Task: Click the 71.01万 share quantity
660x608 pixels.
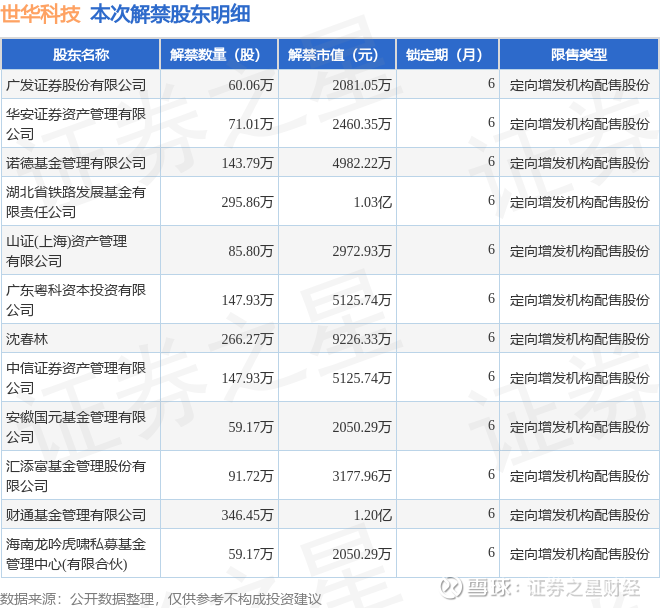Action: click(x=251, y=124)
